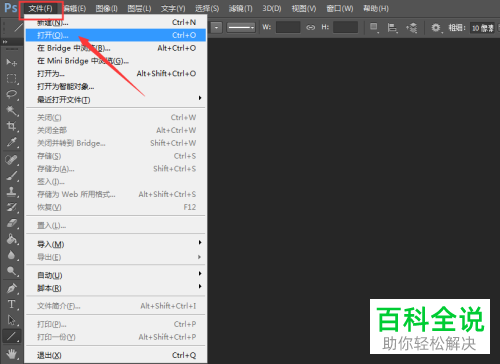Click the 文件(F) menu title
Screen dimensions: 500x364
tap(40, 9)
